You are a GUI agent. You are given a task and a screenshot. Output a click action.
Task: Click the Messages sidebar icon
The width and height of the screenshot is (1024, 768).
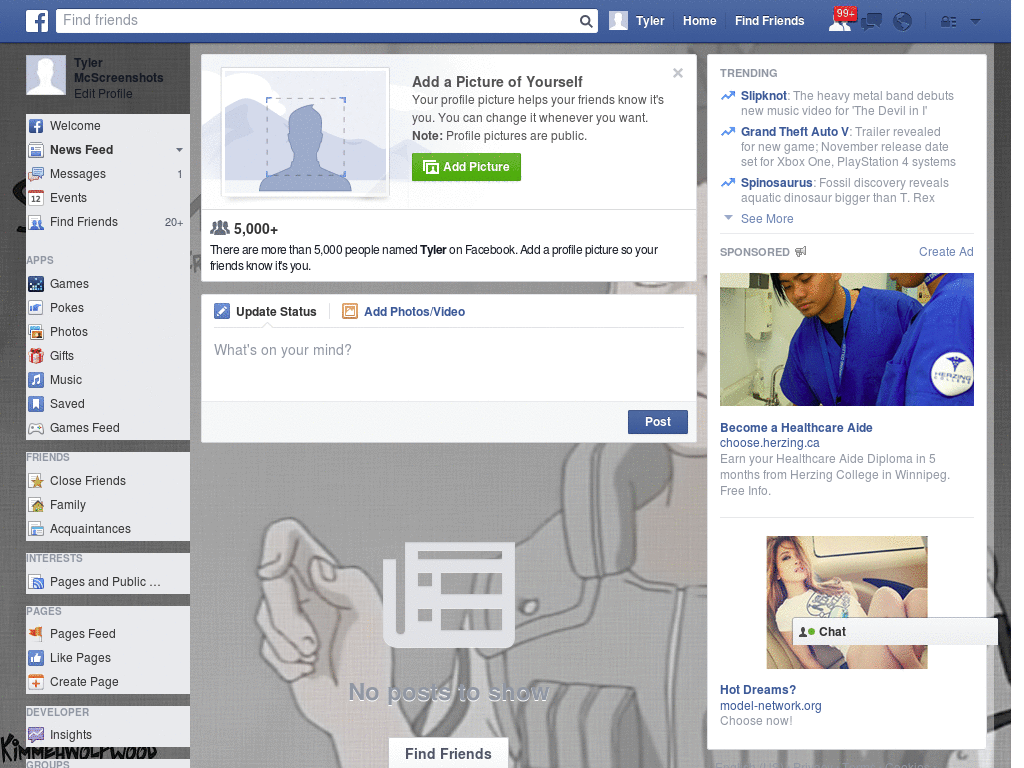click(x=36, y=174)
